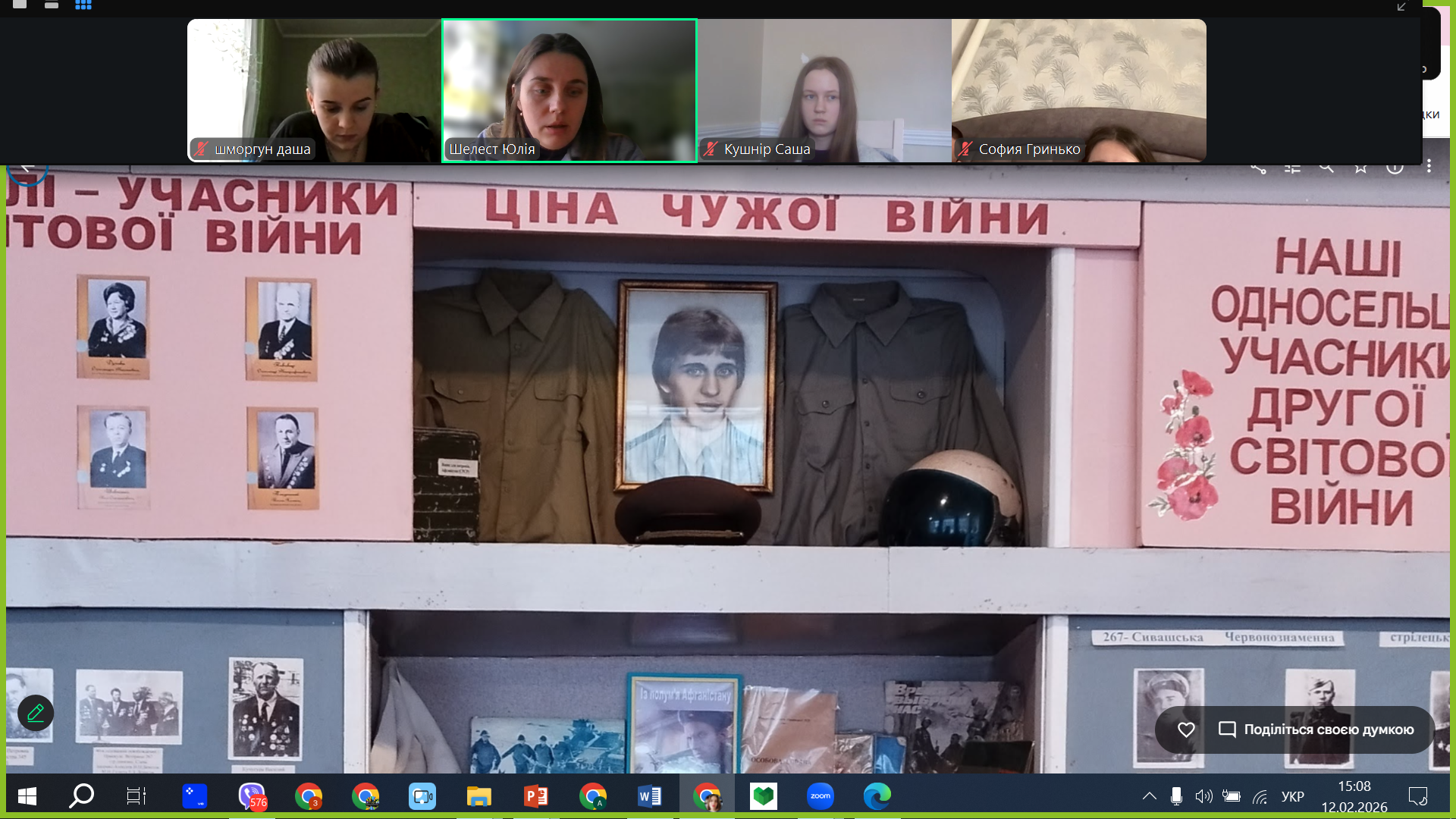Collapse the Zoom video panel
The height and width of the screenshot is (819, 1456).
click(1401, 7)
